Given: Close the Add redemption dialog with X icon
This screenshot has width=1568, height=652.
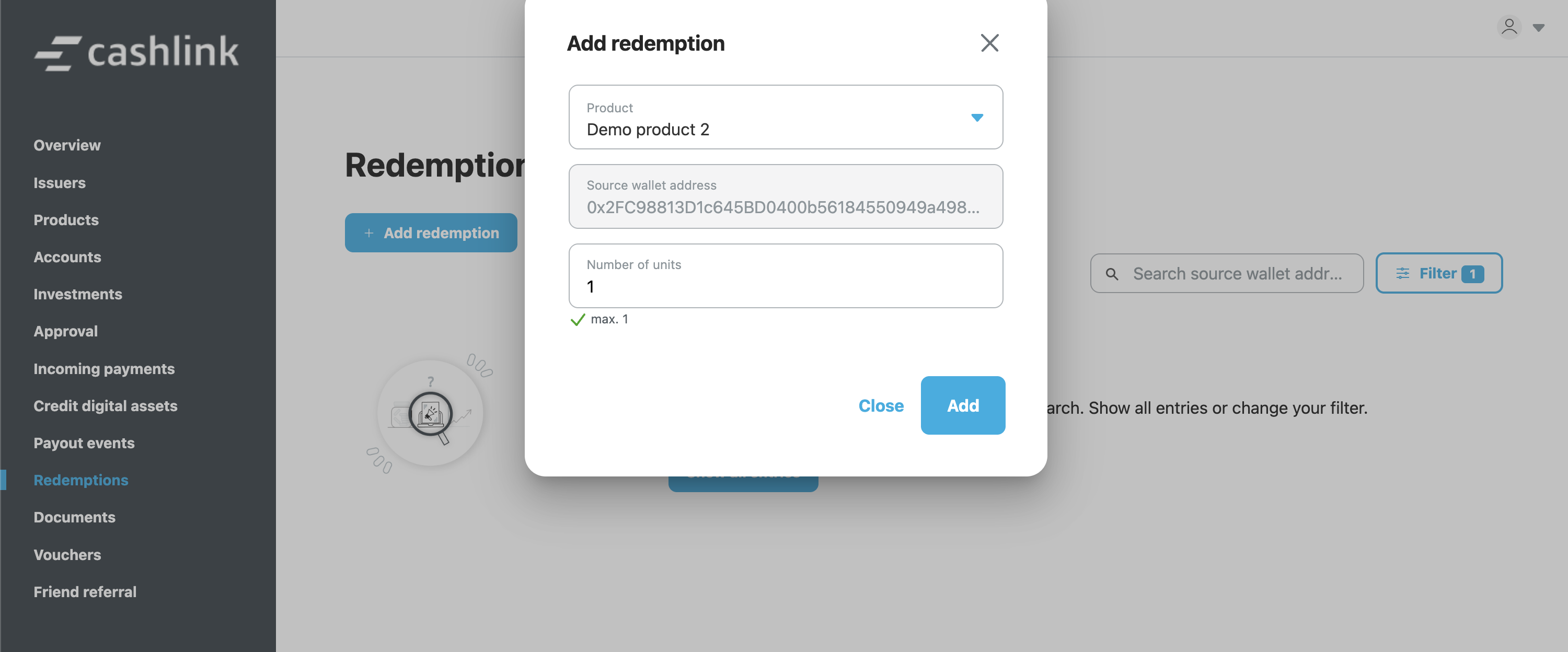Looking at the screenshot, I should (x=989, y=43).
